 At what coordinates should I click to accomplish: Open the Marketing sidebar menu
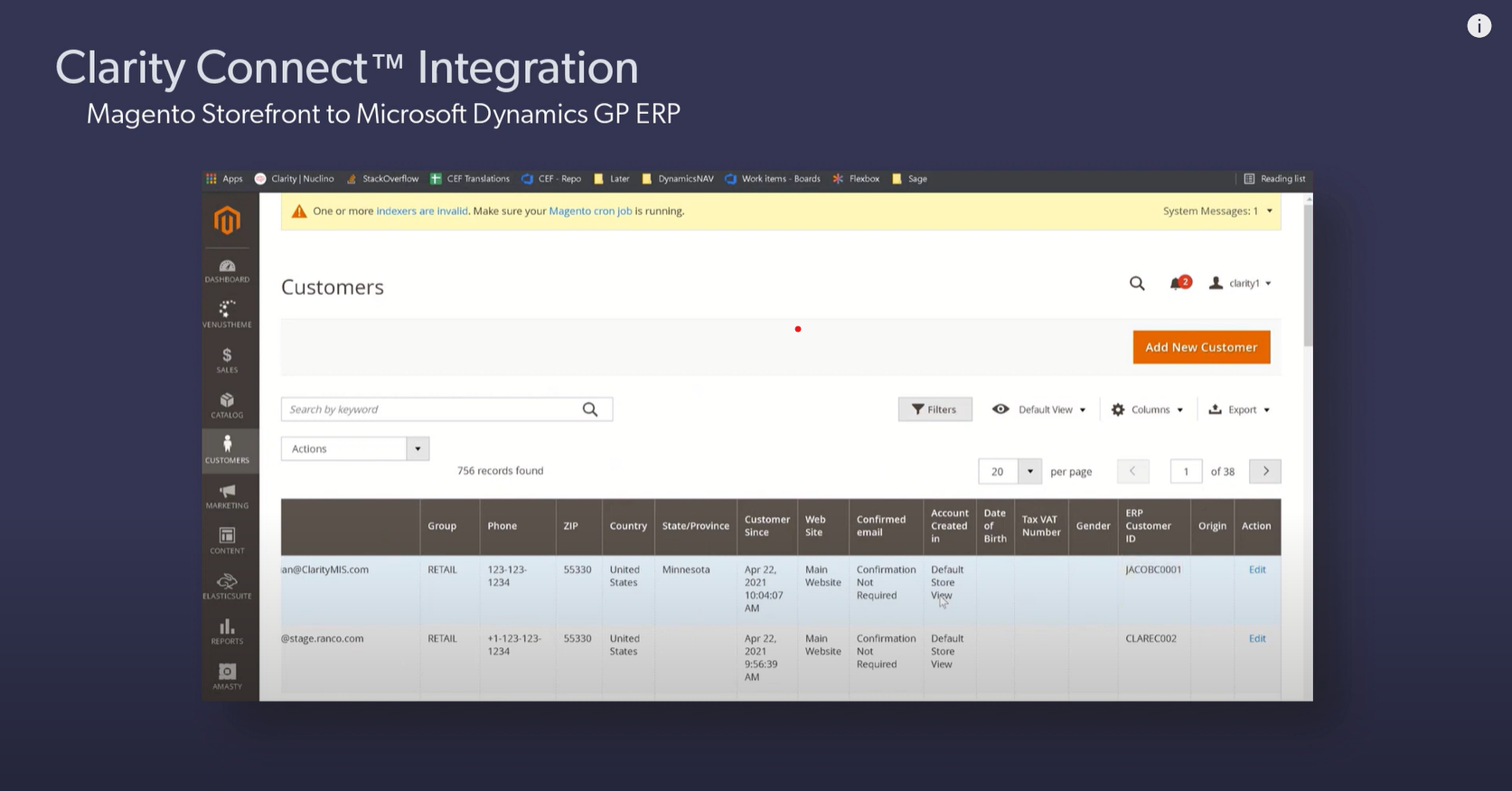(227, 495)
